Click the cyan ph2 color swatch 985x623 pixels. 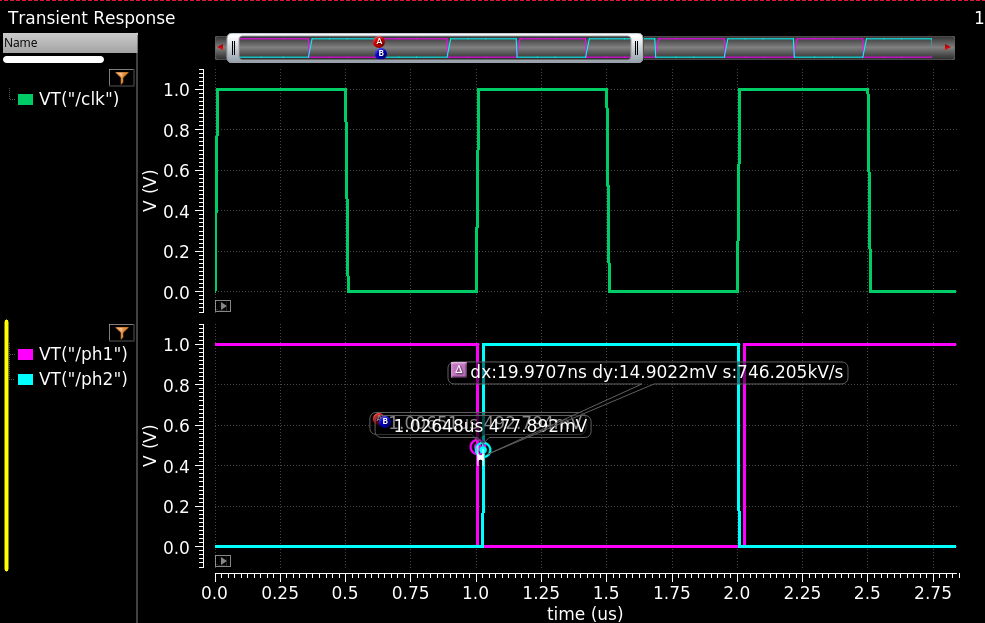[26, 379]
